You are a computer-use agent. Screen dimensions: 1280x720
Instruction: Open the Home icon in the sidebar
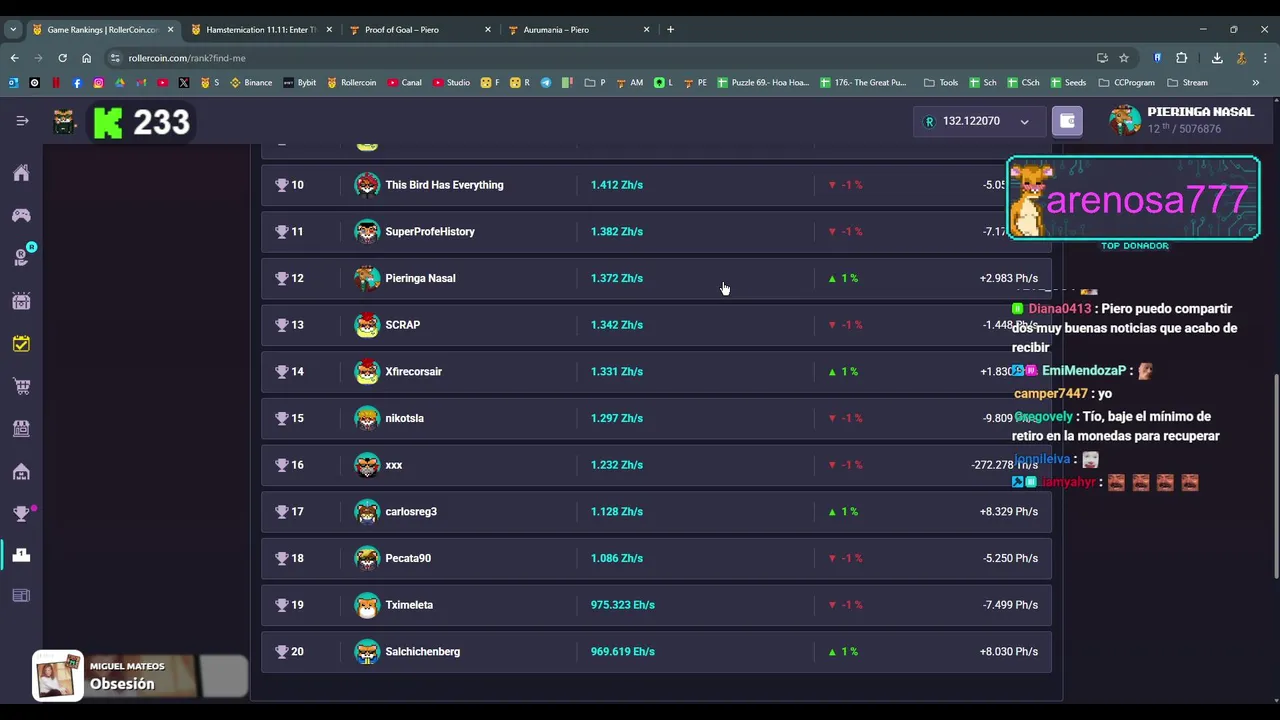tap(21, 173)
